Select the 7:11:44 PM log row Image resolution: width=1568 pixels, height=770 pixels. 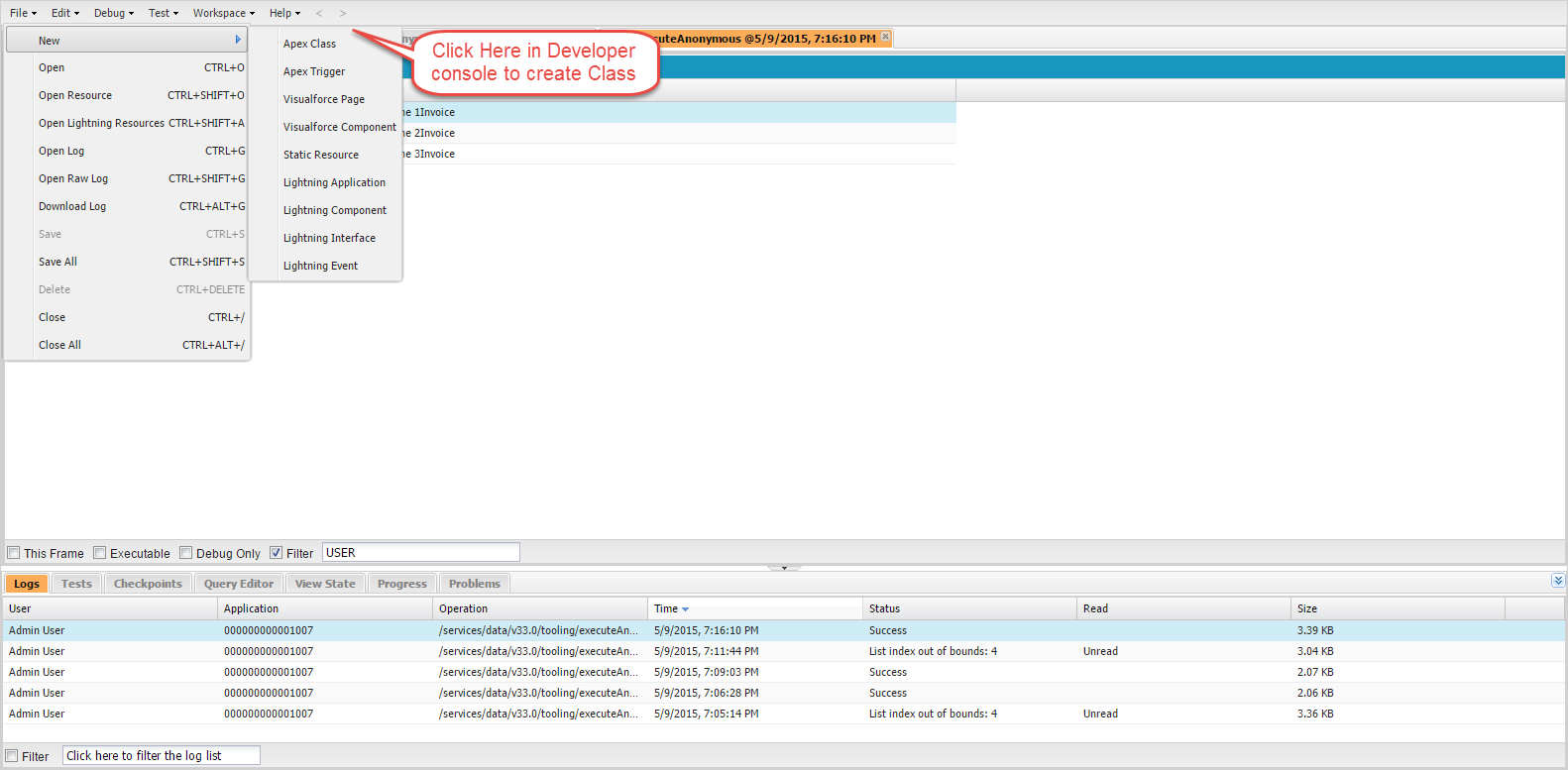[706, 651]
